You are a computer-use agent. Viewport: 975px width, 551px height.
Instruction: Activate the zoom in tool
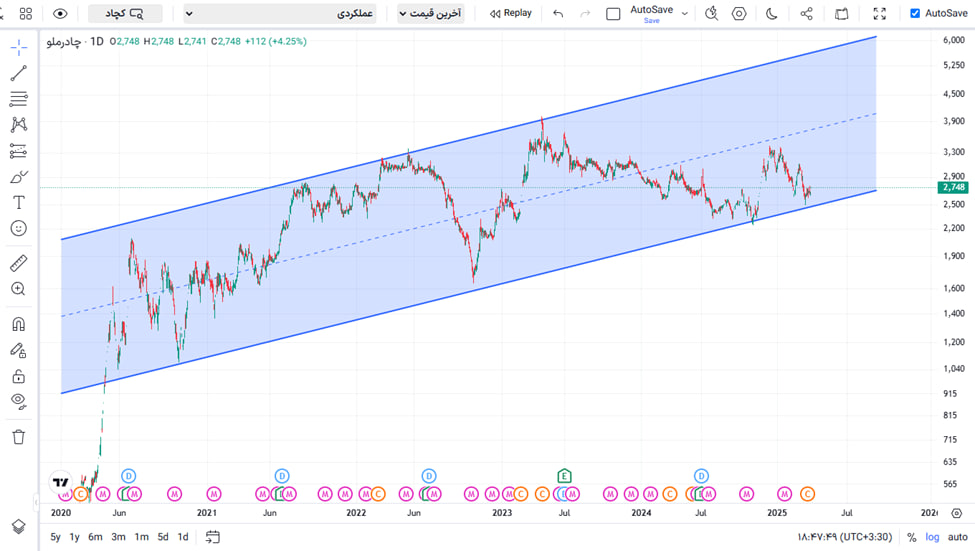coord(18,289)
